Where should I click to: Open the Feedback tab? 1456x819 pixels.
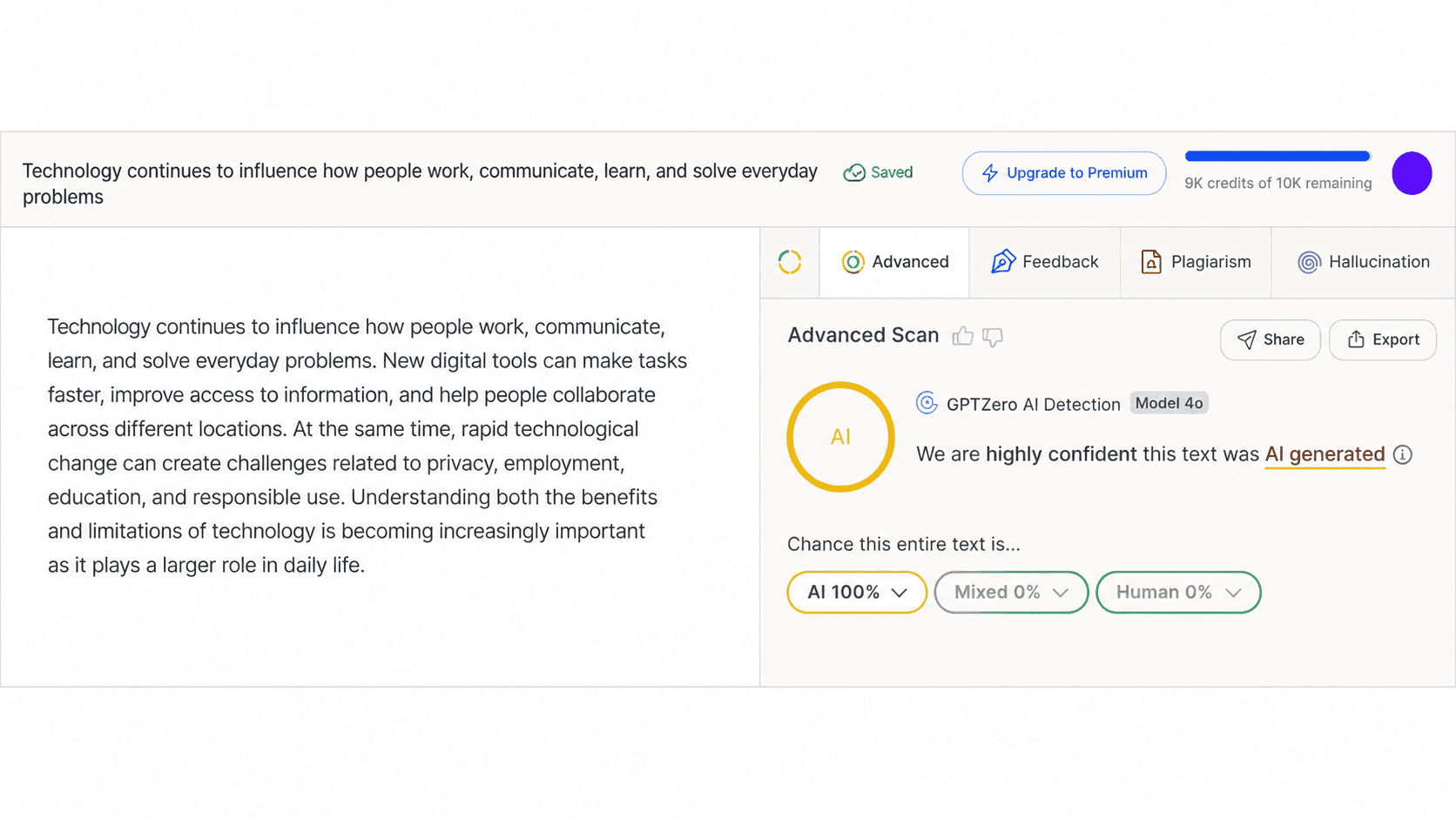[x=1045, y=262]
